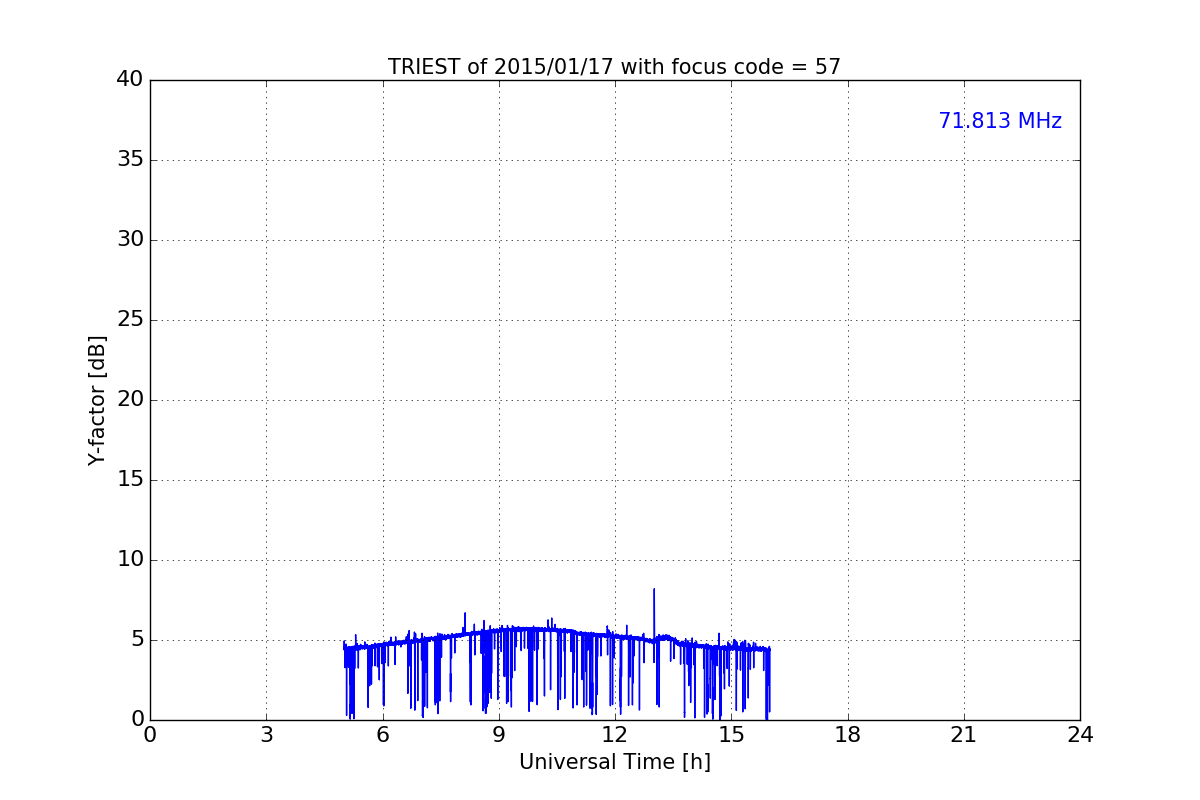Click the y-axis tick label "30"
The height and width of the screenshot is (800, 1200).
coord(130,240)
